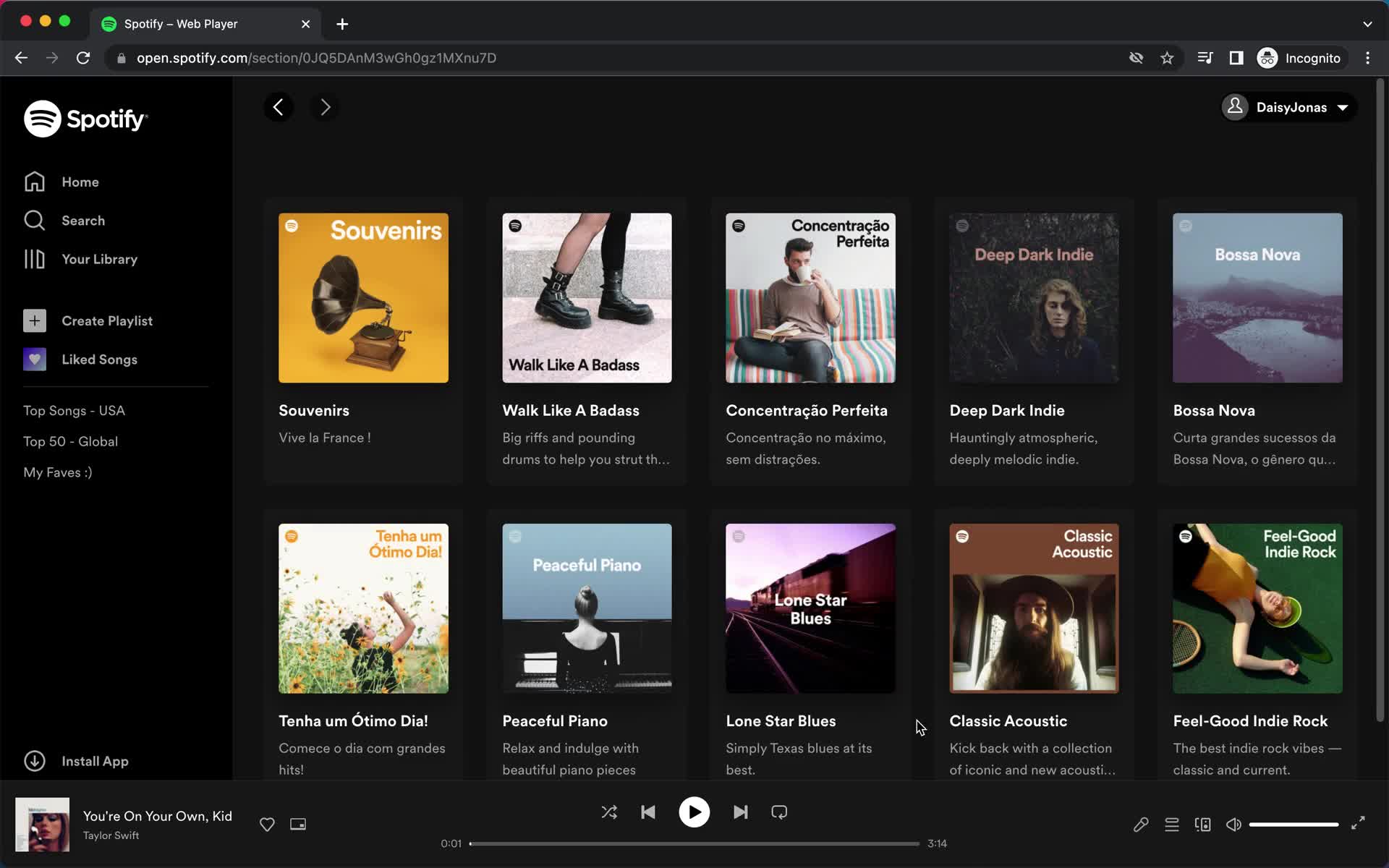The image size is (1389, 868).
Task: Click the Create Playlist plus icon
Action: [x=35, y=320]
